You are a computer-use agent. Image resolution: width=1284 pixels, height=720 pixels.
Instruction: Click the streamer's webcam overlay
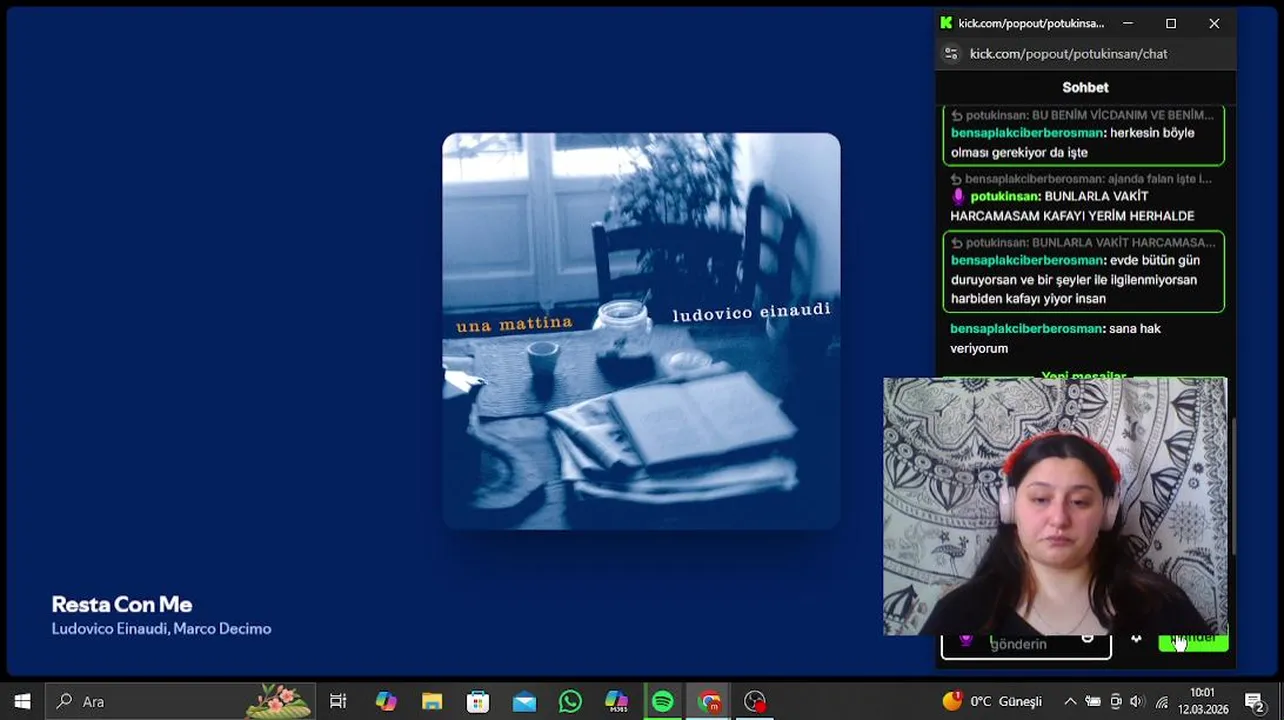click(x=1055, y=506)
